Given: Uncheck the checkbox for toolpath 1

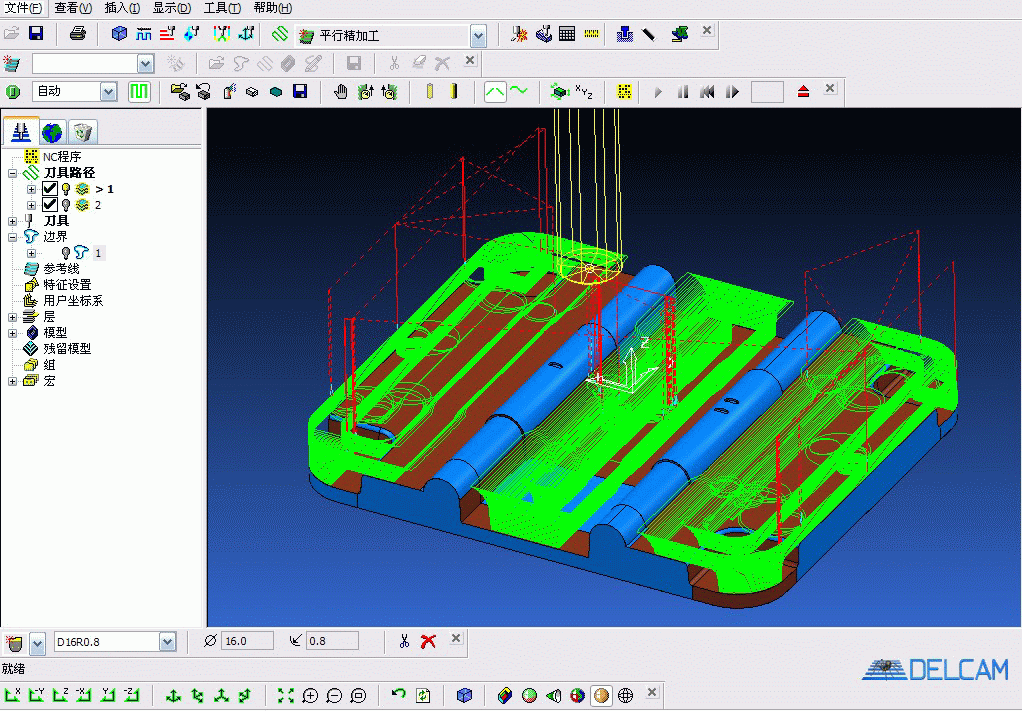Looking at the screenshot, I should pos(50,189).
